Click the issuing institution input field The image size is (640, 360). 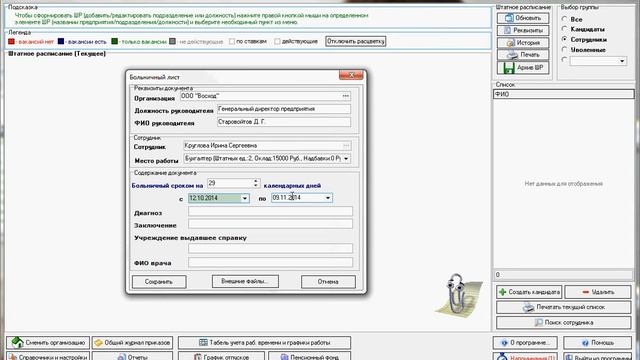click(270, 248)
